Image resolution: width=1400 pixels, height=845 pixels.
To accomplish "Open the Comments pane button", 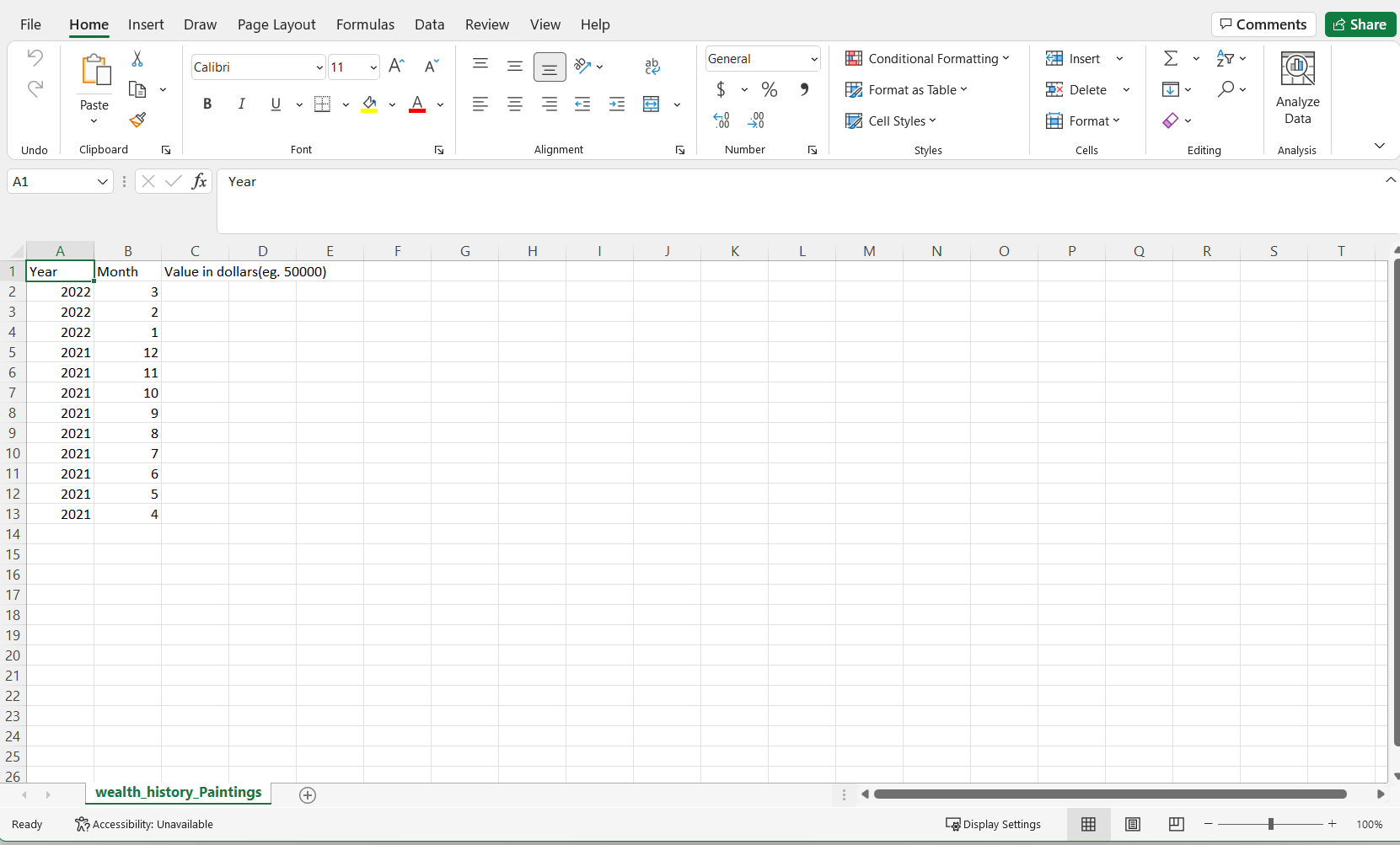I will pyautogui.click(x=1263, y=24).
